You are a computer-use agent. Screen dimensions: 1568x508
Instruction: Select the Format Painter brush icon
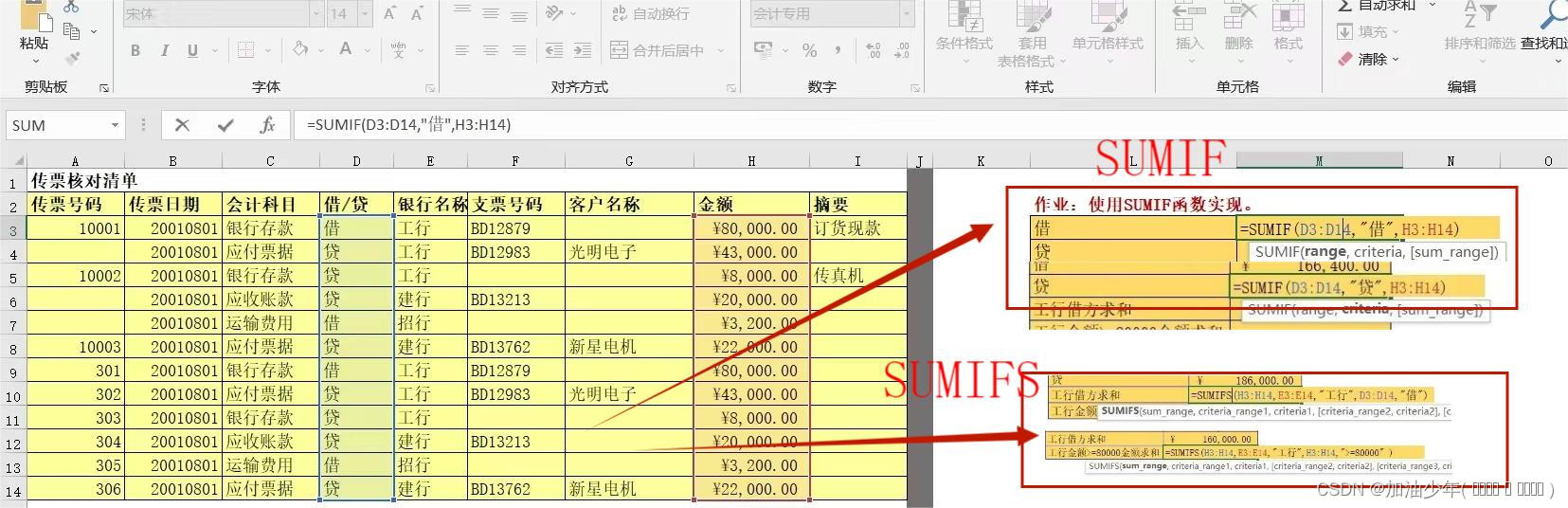point(72,58)
